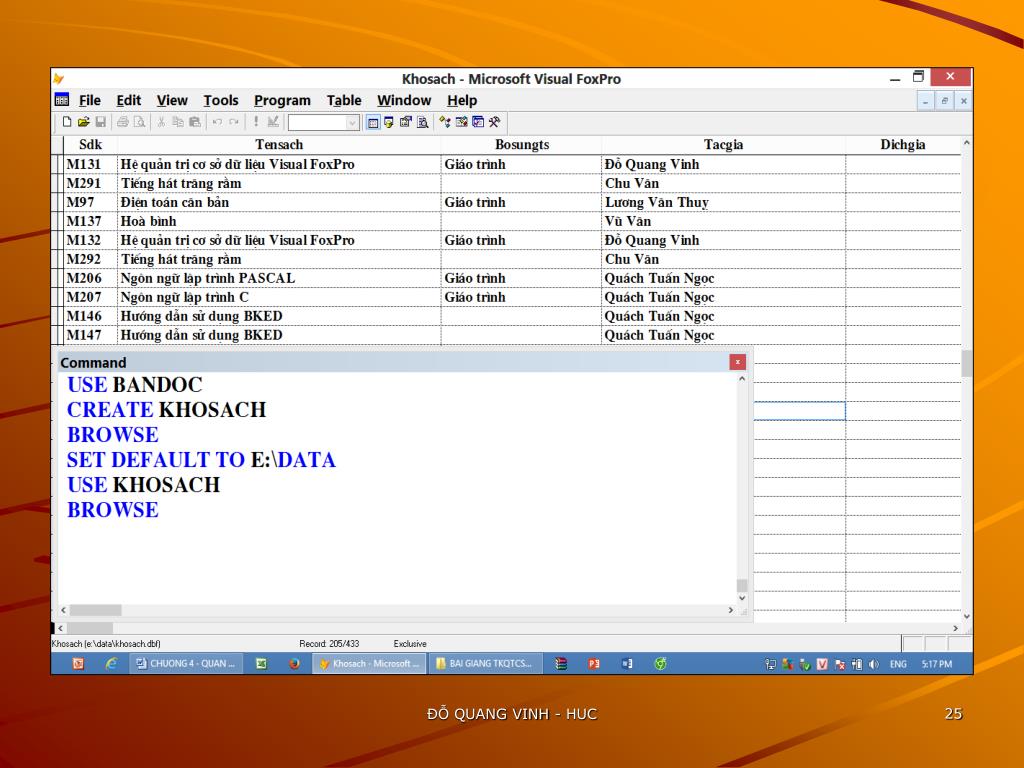Click the 'CREATE KHOSACH' command line
This screenshot has width=1024, height=768.
pyautogui.click(x=167, y=409)
